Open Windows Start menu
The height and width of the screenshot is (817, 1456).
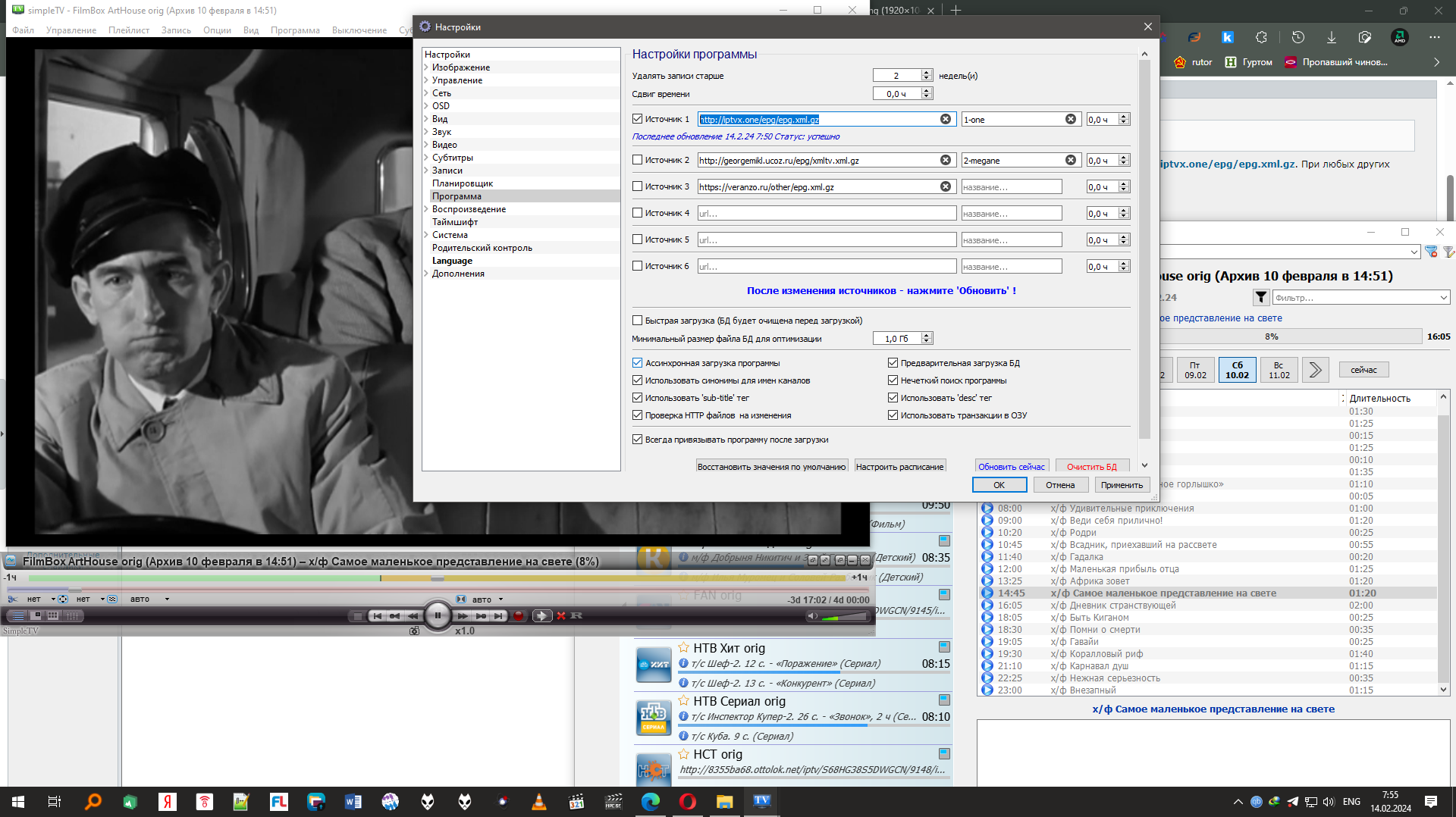[x=18, y=801]
